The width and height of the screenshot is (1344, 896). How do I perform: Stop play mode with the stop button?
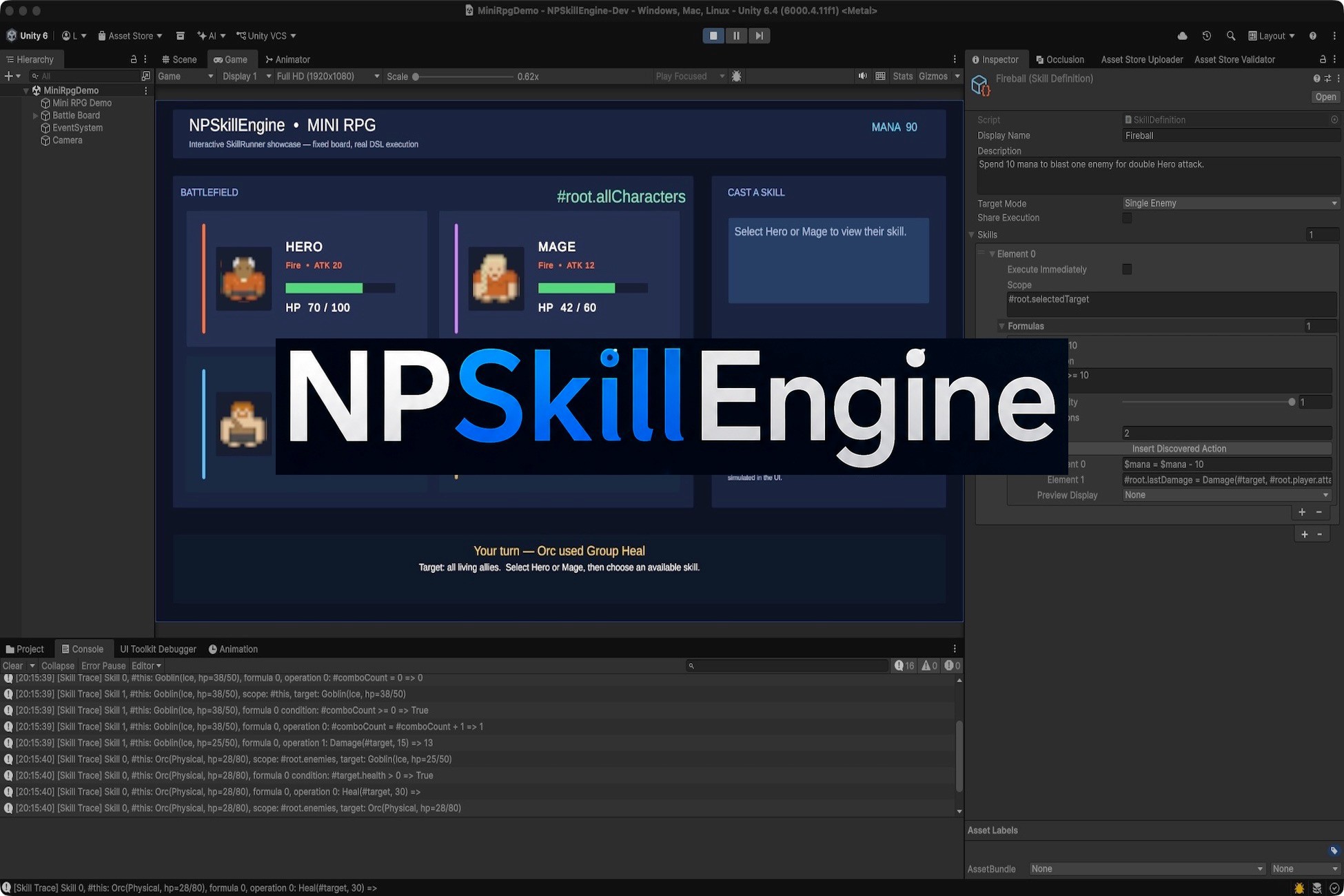pyautogui.click(x=713, y=36)
